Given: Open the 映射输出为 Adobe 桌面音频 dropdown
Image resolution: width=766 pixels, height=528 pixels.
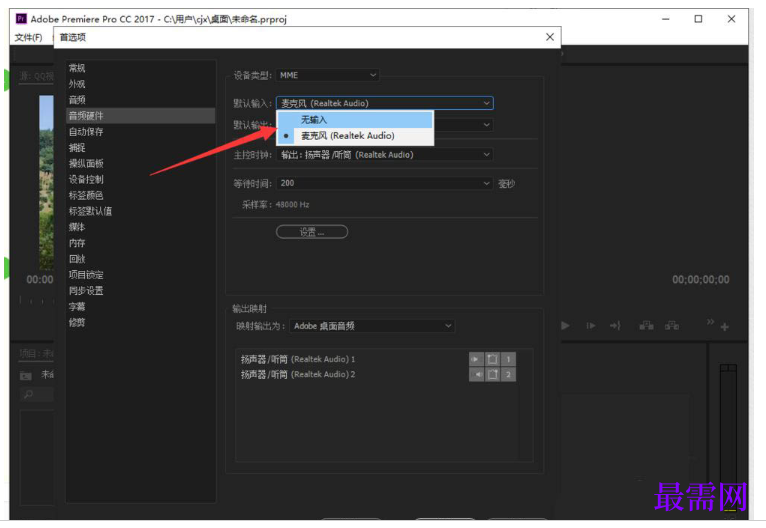Looking at the screenshot, I should point(372,326).
